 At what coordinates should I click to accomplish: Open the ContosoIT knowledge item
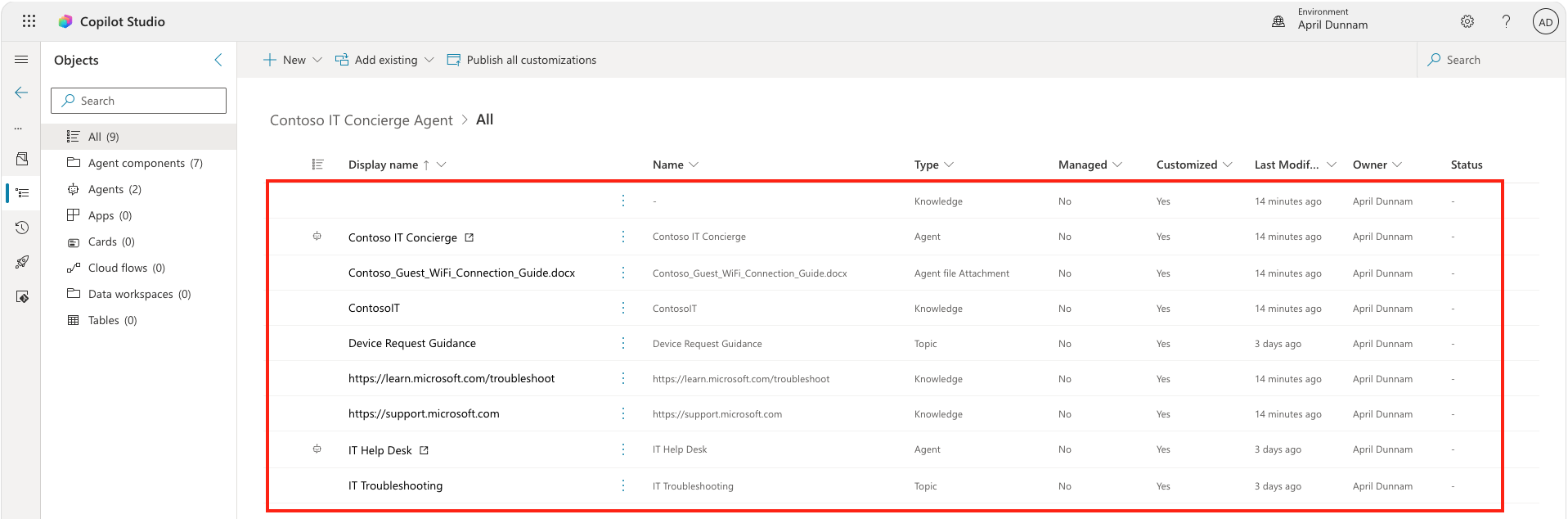(374, 308)
